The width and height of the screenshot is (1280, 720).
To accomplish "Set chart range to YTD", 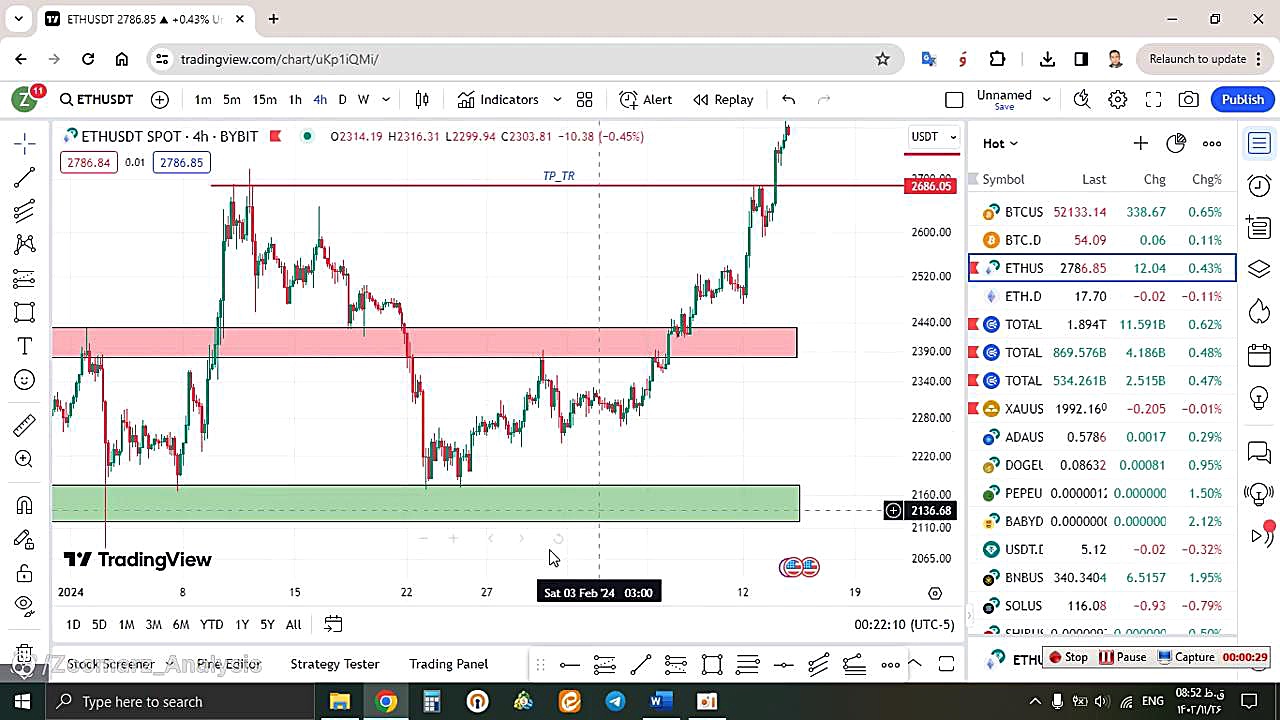I will point(211,624).
